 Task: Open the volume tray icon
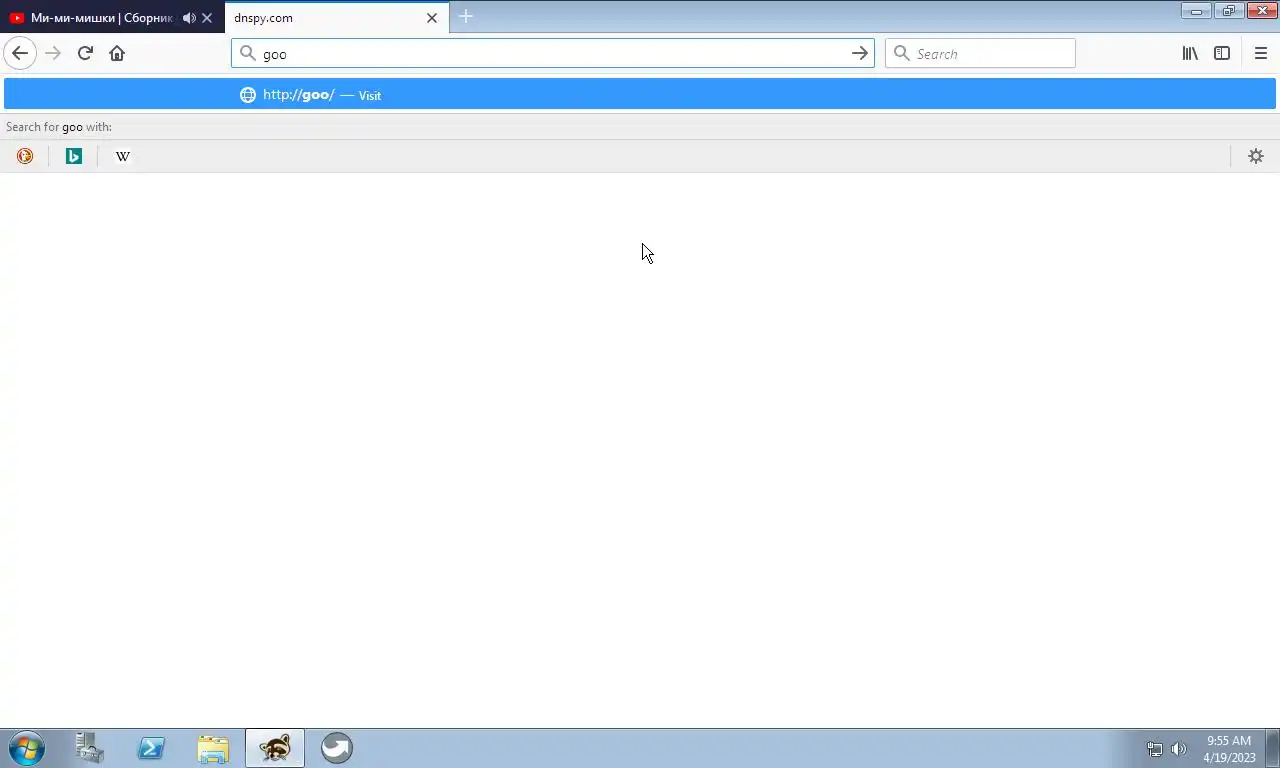1179,749
